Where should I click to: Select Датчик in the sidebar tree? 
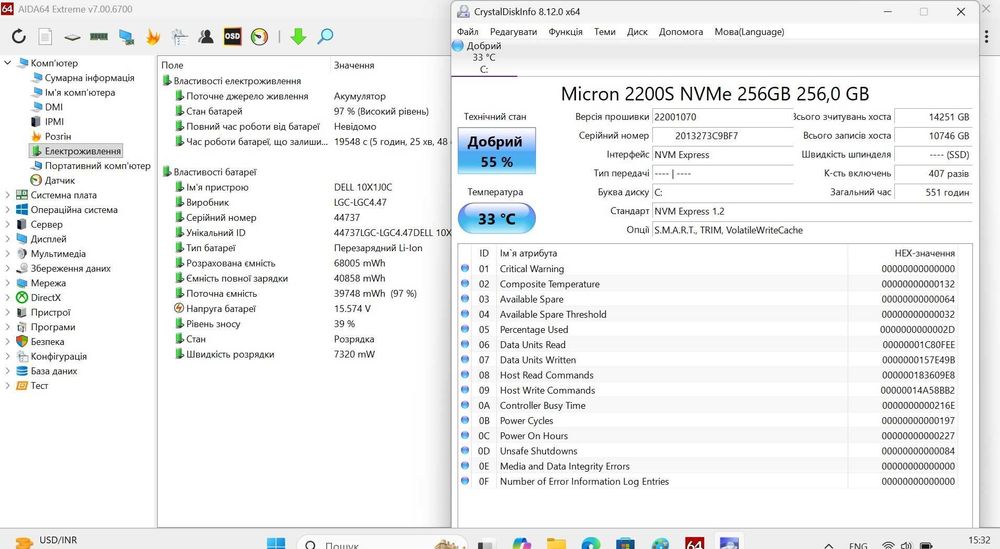coord(59,180)
